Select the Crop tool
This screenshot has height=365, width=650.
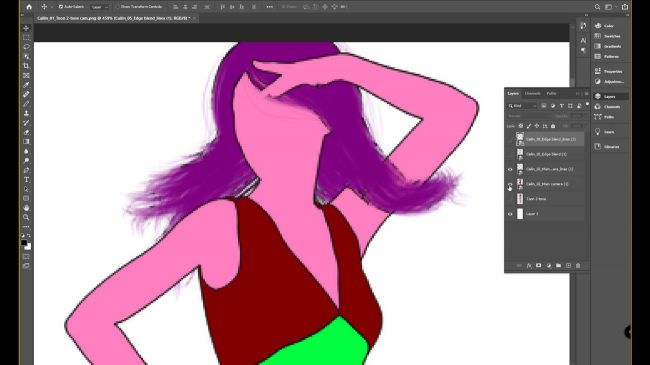click(26, 66)
